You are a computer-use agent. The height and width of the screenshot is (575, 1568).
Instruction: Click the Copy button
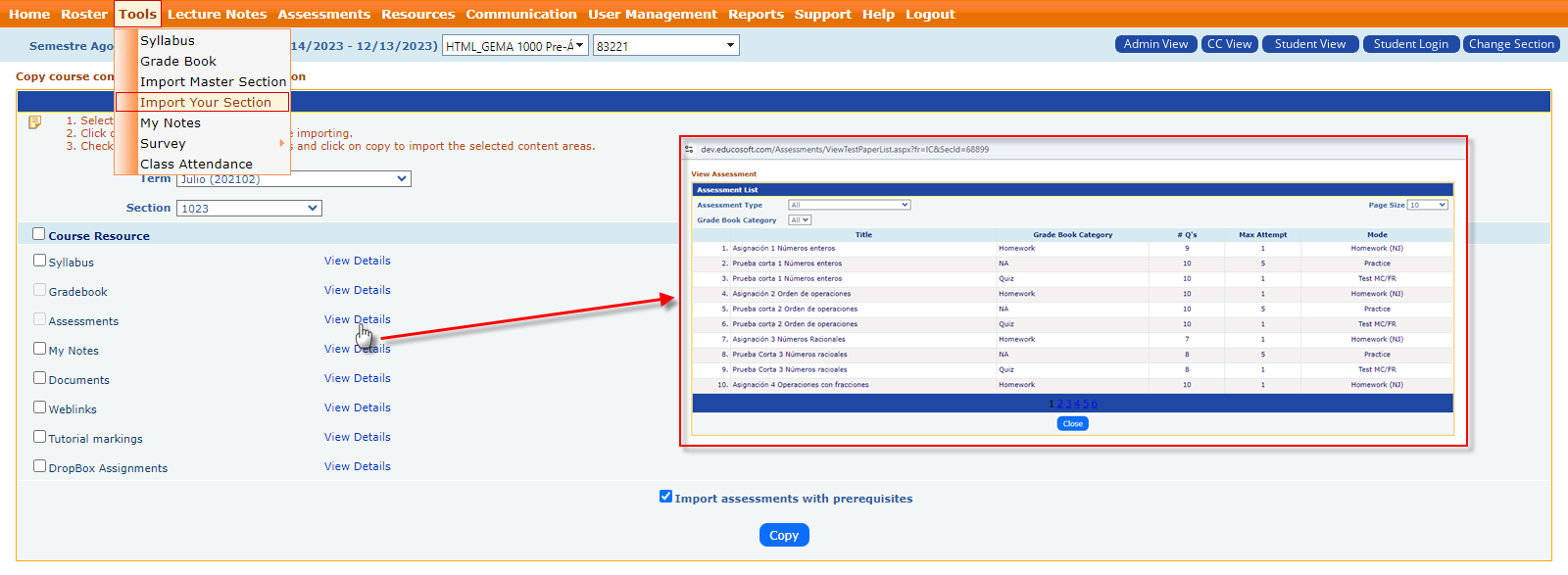(784, 535)
